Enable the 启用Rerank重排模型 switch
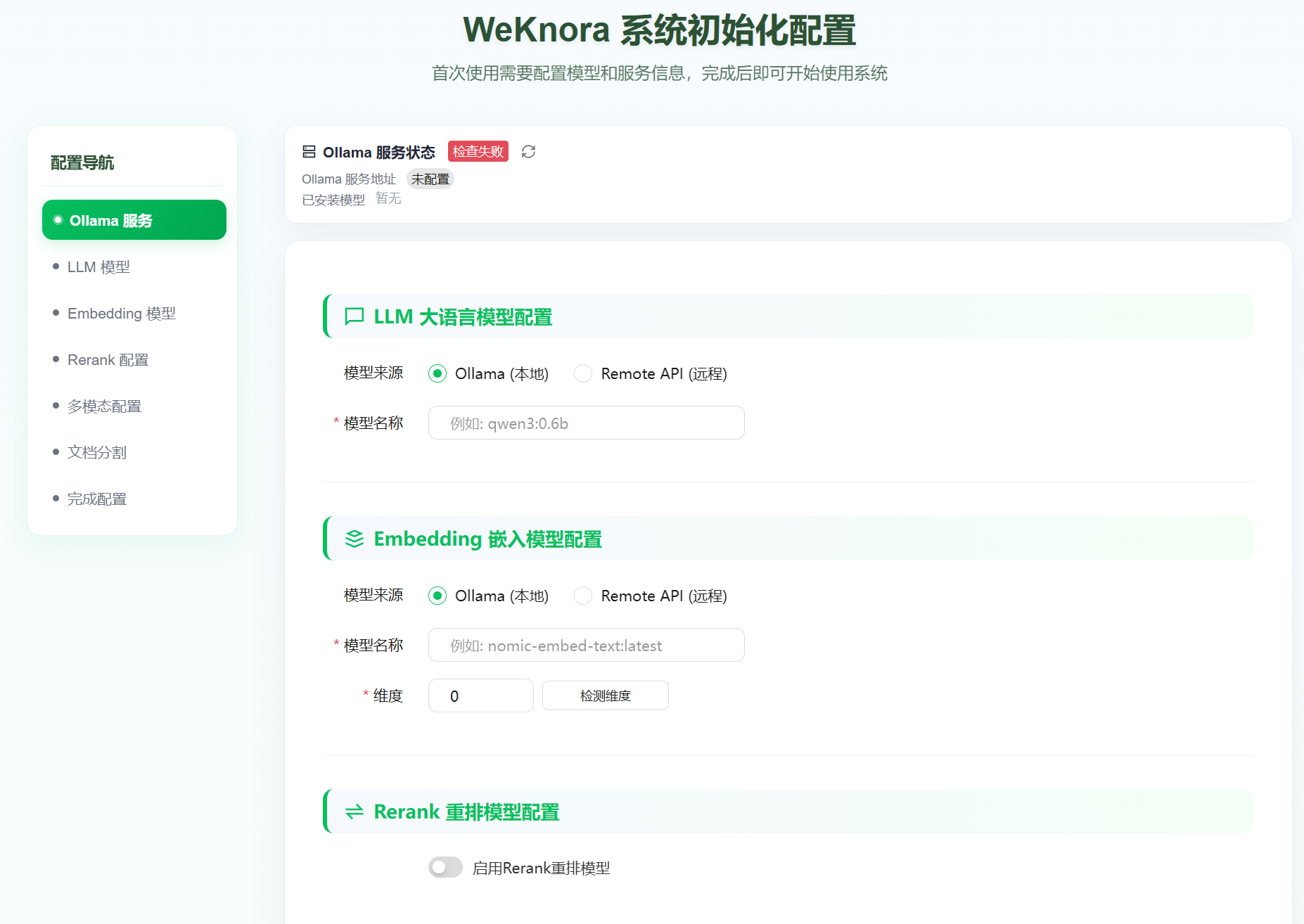This screenshot has width=1304, height=924. tap(445, 868)
